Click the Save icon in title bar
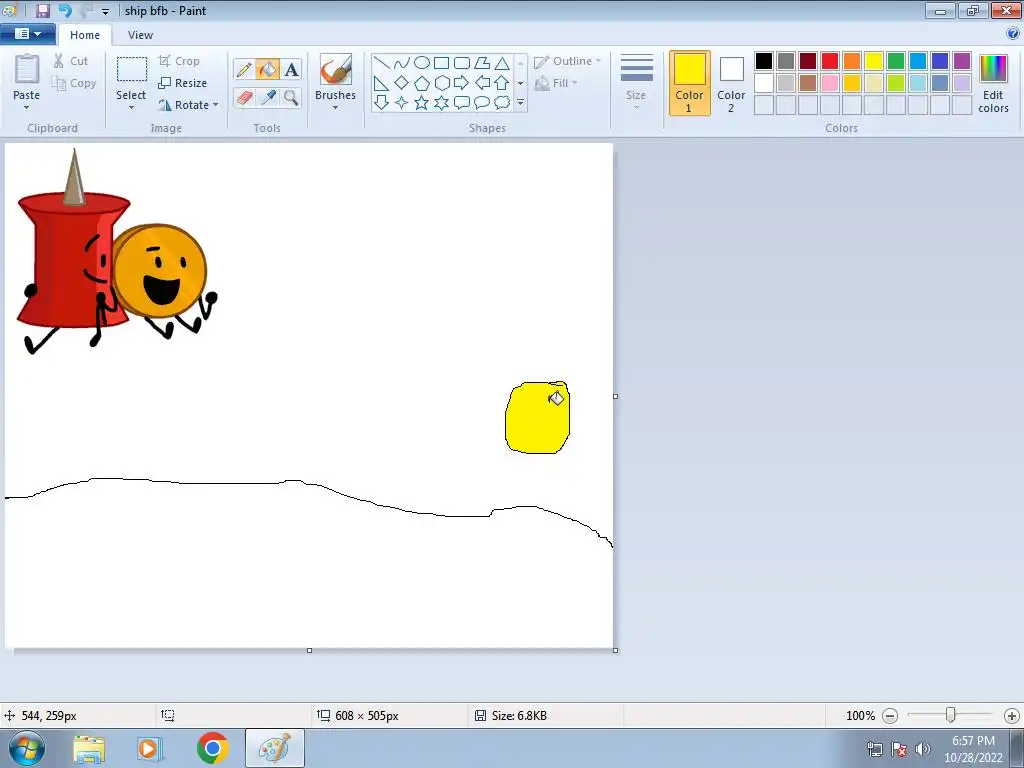 pyautogui.click(x=42, y=10)
